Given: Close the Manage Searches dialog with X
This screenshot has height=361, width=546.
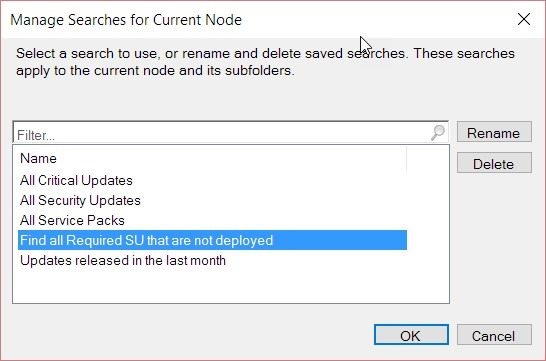Looking at the screenshot, I should pos(524,19).
